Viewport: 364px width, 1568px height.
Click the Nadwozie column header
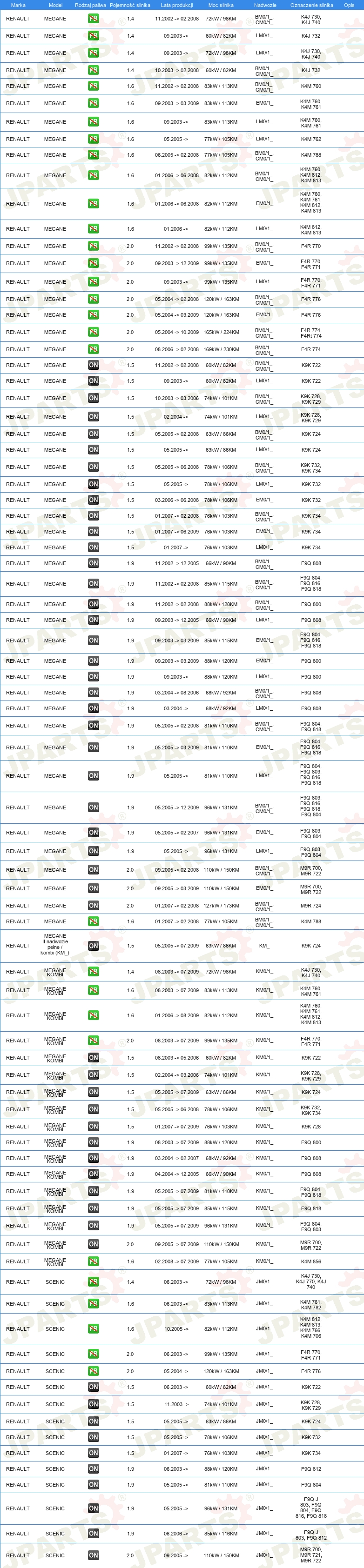click(x=265, y=5)
